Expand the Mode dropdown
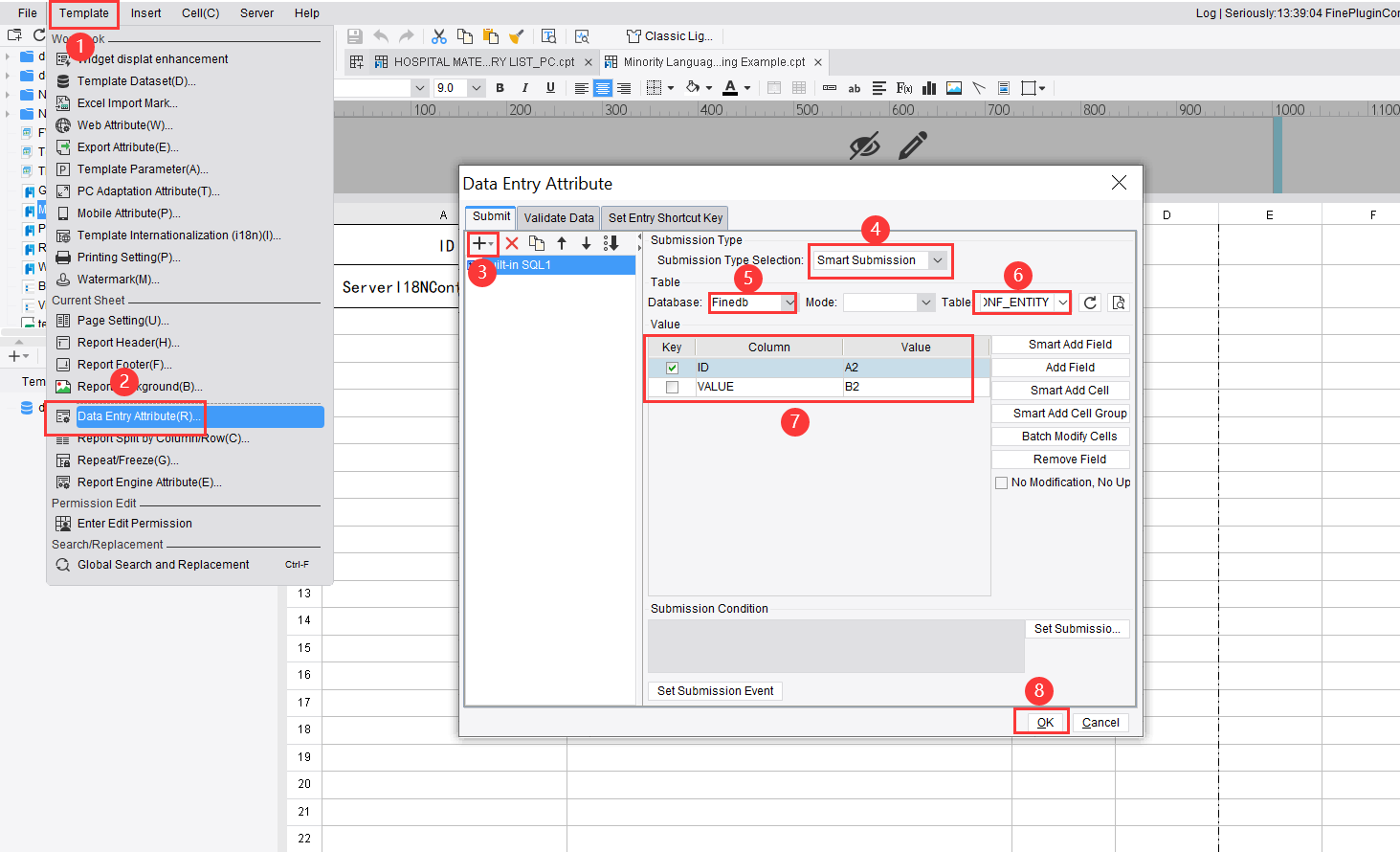 click(x=922, y=302)
